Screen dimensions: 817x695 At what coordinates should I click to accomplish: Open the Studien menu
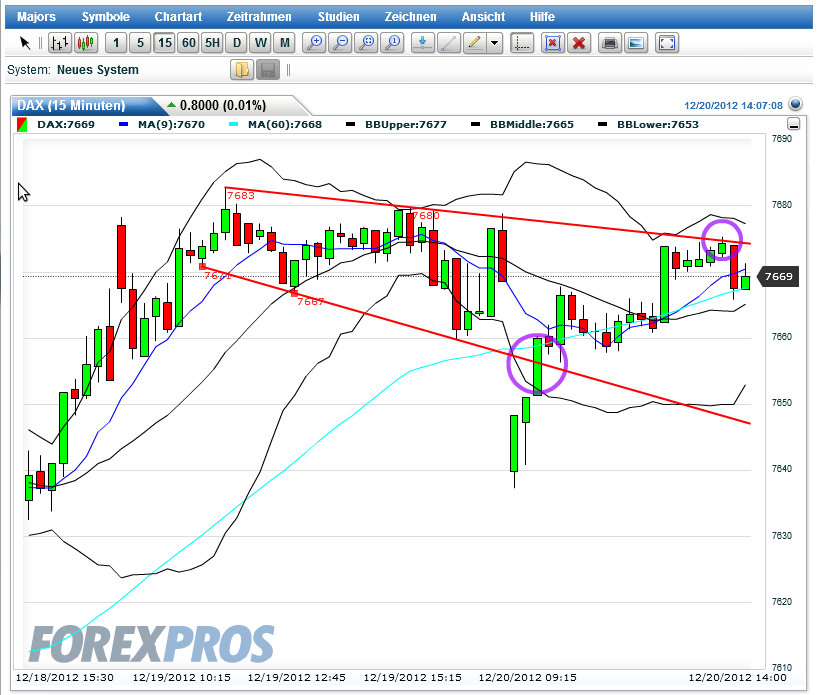click(338, 16)
